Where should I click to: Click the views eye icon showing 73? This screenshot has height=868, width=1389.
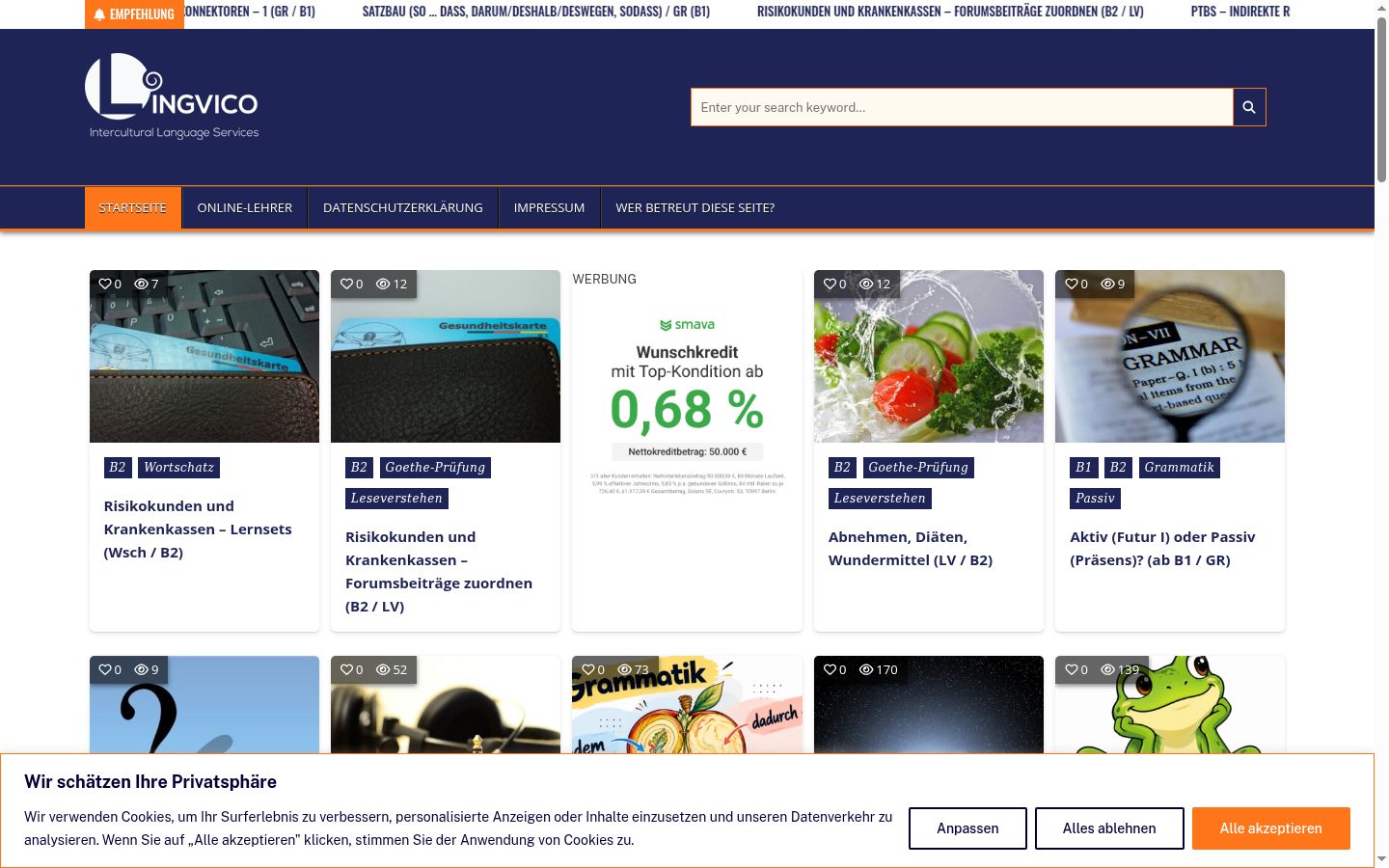pos(624,669)
